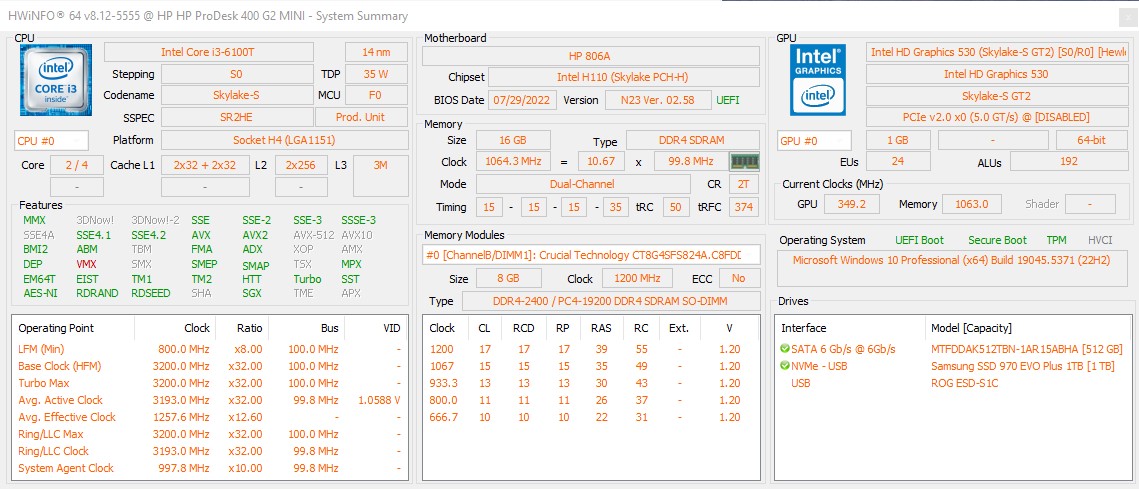Click the 2T command rate field
Screen dimensions: 1139x489
744,184
